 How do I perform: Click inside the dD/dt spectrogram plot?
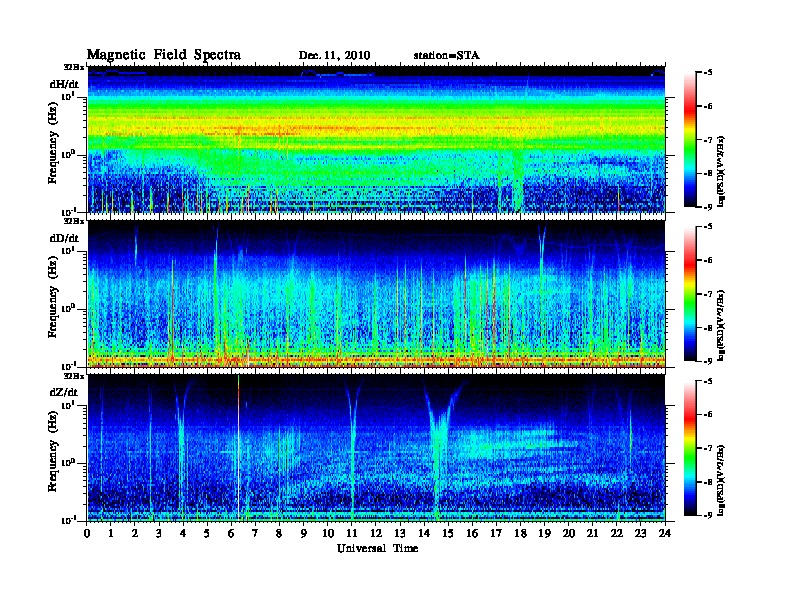[x=376, y=294]
